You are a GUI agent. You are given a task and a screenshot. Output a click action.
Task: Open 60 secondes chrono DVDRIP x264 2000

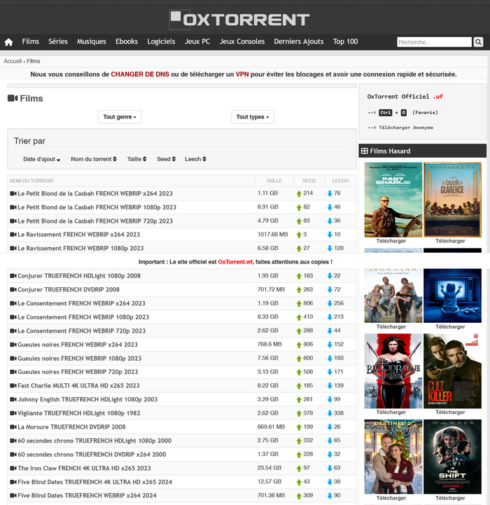(92, 454)
